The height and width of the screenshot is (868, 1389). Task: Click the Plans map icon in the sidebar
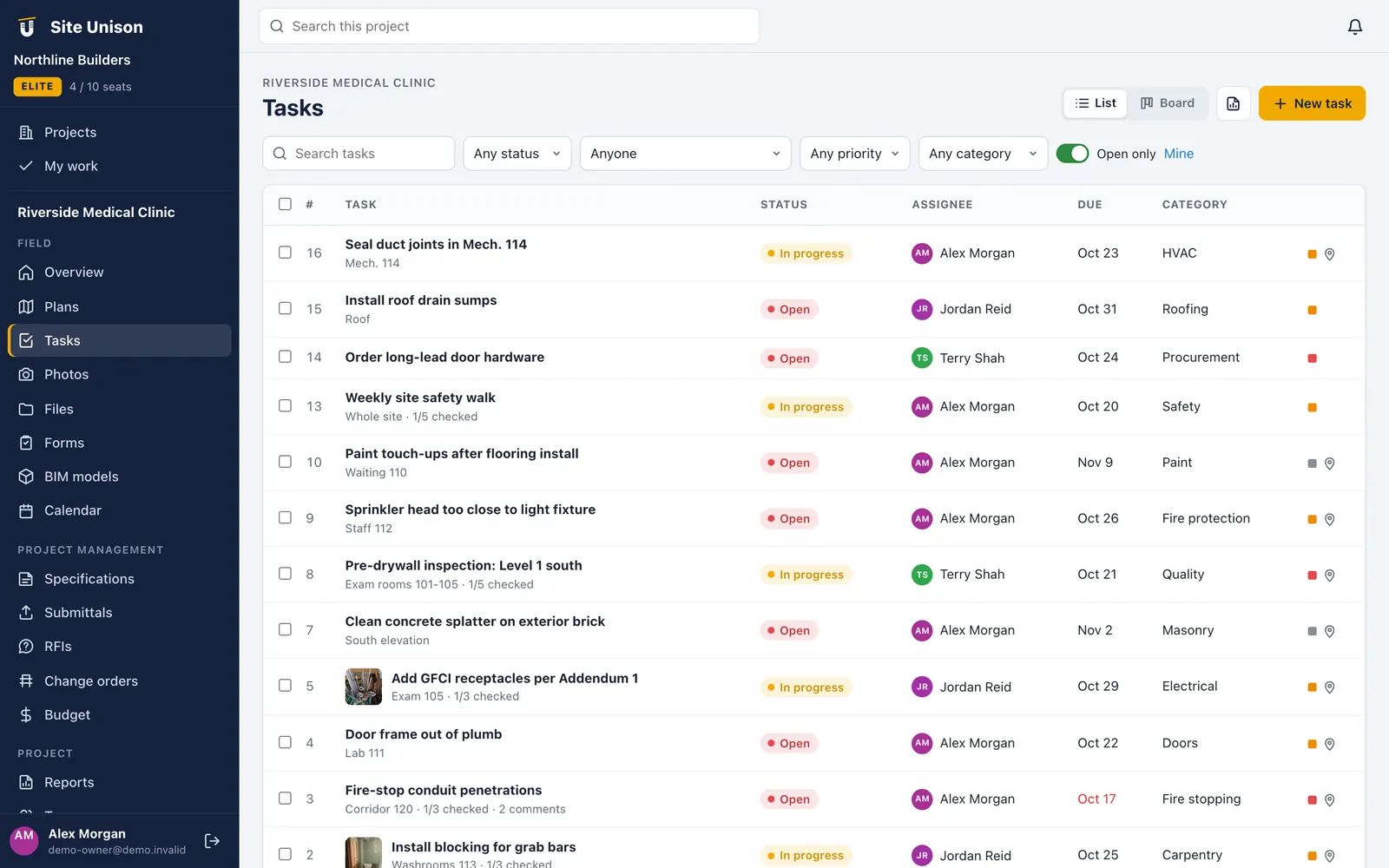pos(26,306)
